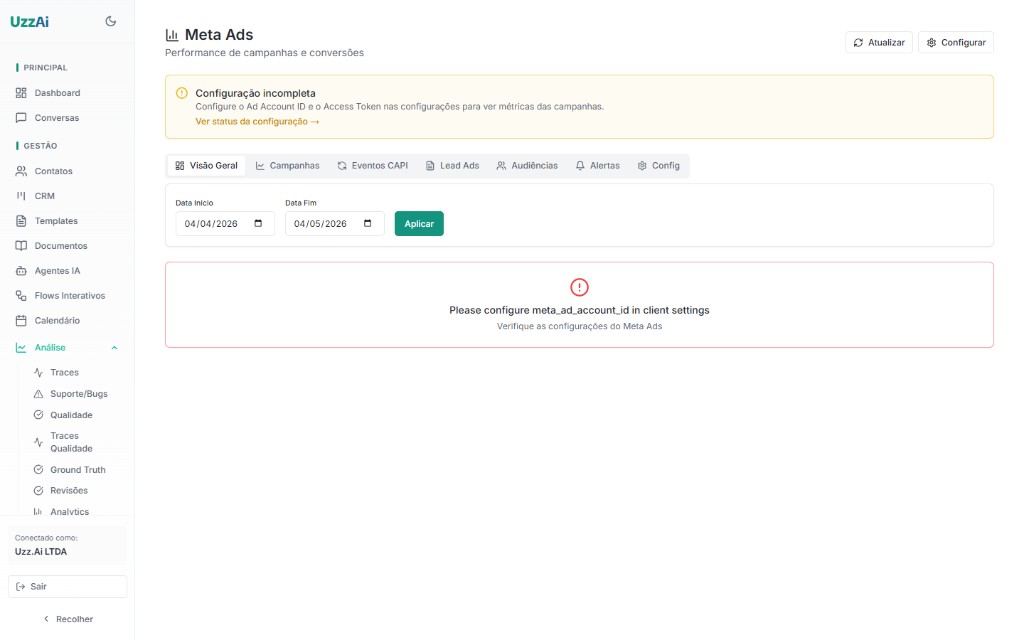Image resolution: width=1024 pixels, height=640 pixels.
Task: Open Ground Truth page
Action: click(76, 470)
